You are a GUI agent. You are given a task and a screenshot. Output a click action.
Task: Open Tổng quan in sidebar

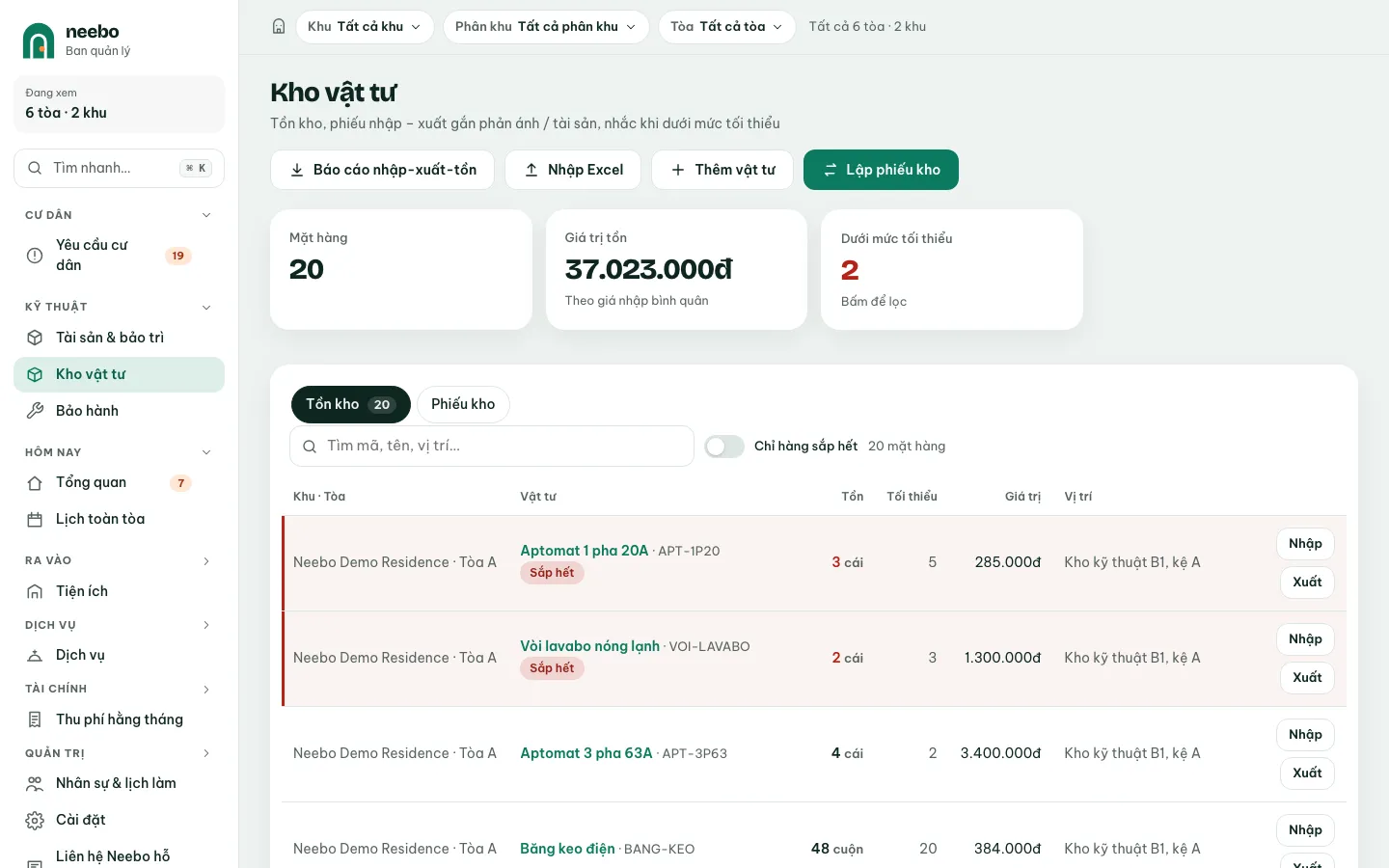(119, 482)
